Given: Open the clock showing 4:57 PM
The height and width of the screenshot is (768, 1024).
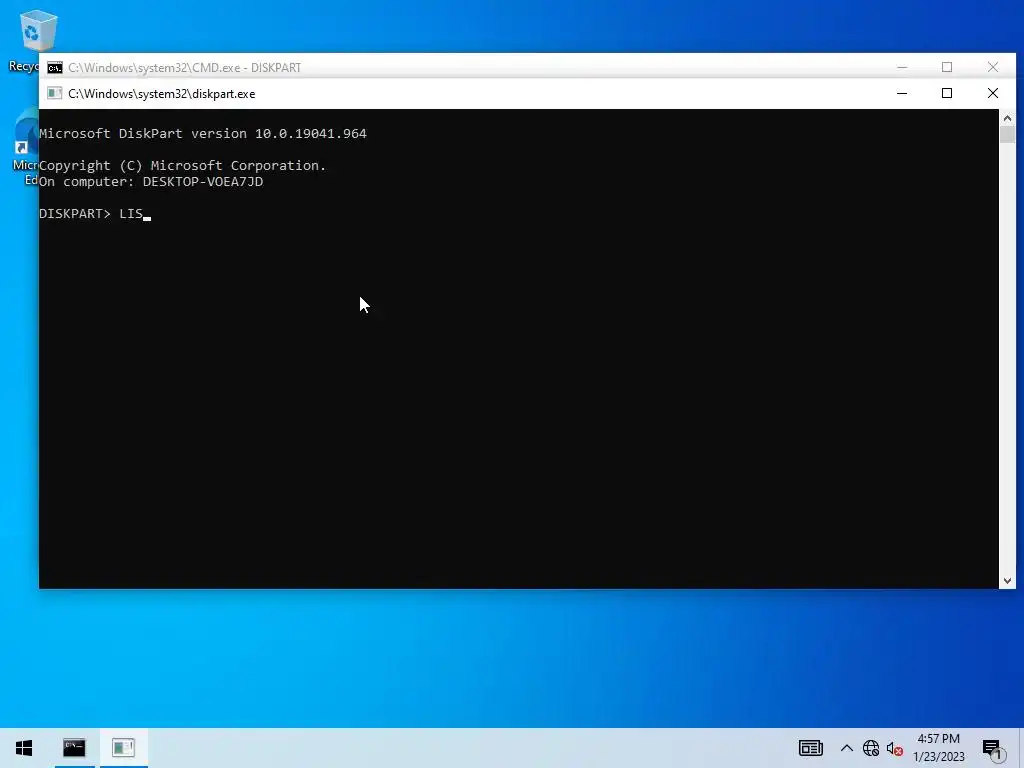Looking at the screenshot, I should 938,748.
